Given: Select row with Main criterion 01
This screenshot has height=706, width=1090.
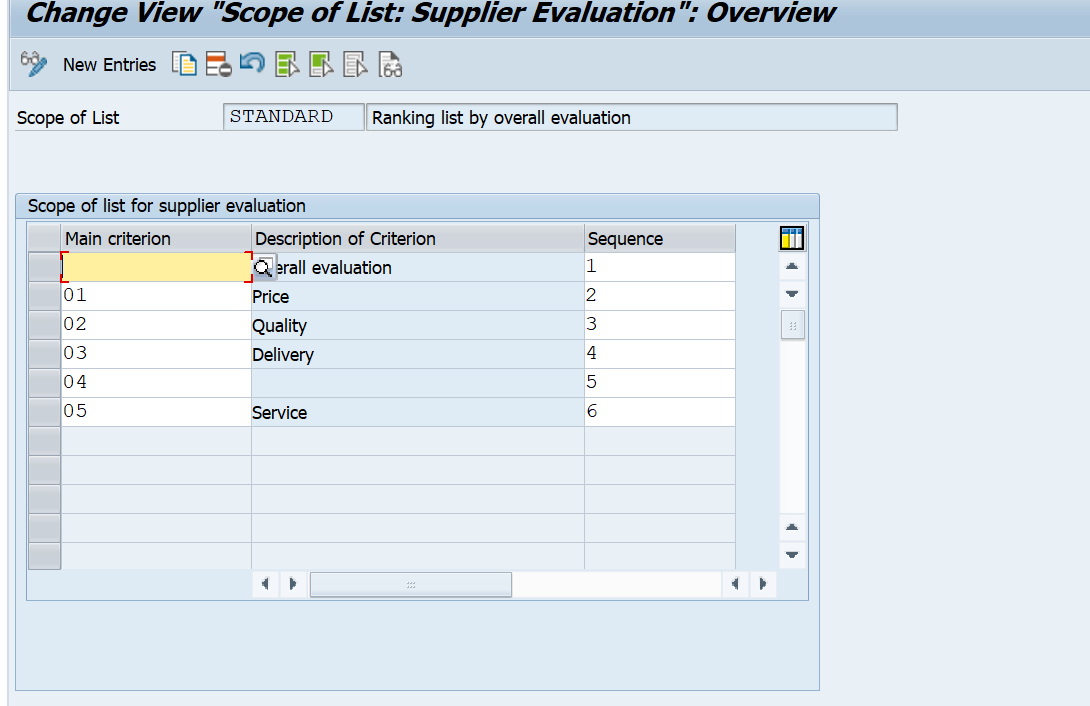Looking at the screenshot, I should [x=44, y=296].
